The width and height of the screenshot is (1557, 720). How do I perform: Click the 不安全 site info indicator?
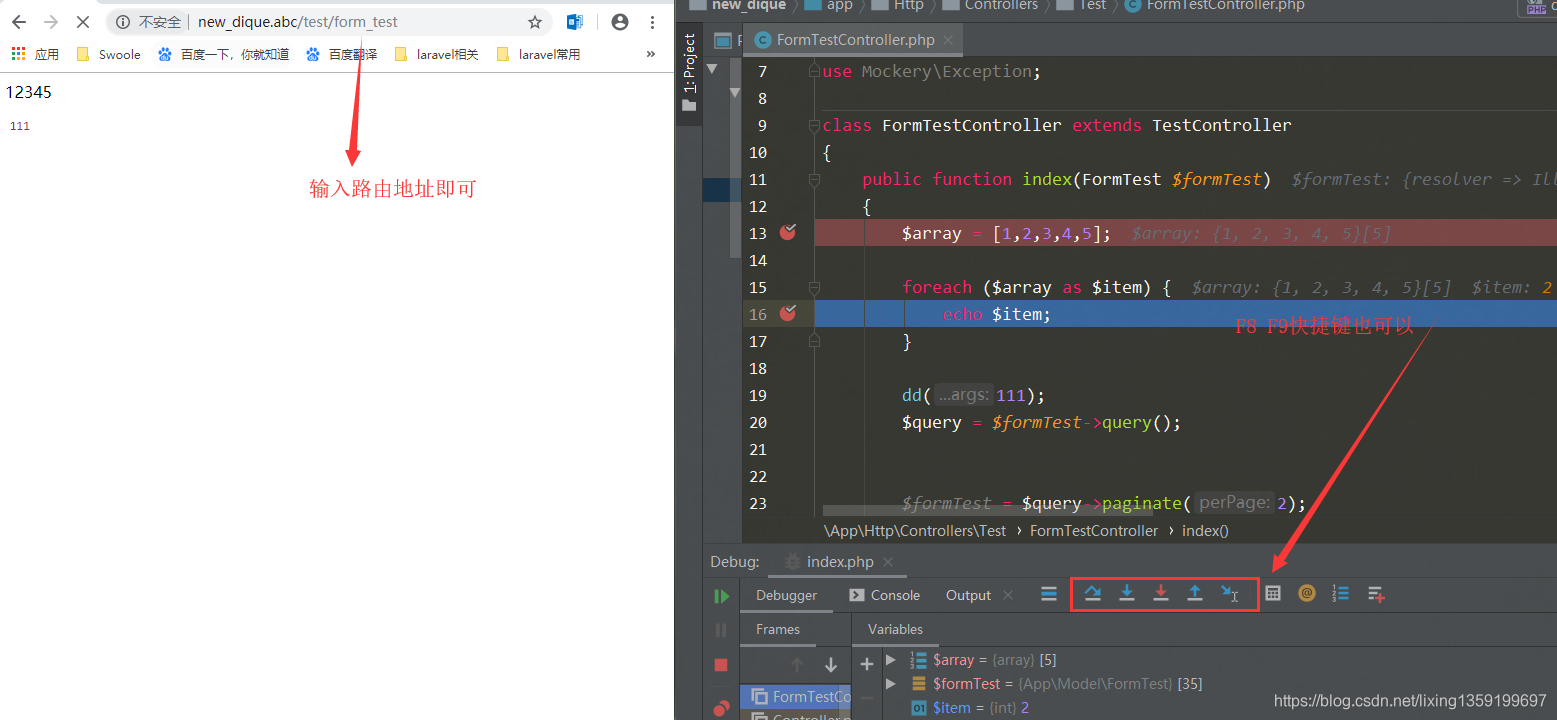(x=148, y=22)
